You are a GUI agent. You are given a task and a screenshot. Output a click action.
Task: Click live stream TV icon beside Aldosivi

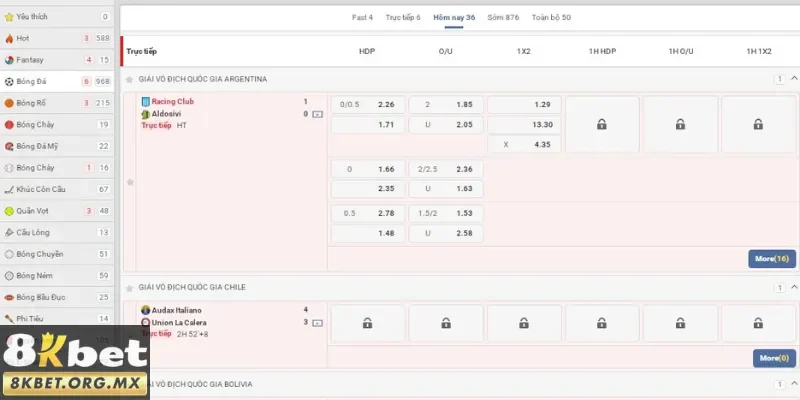click(318, 114)
